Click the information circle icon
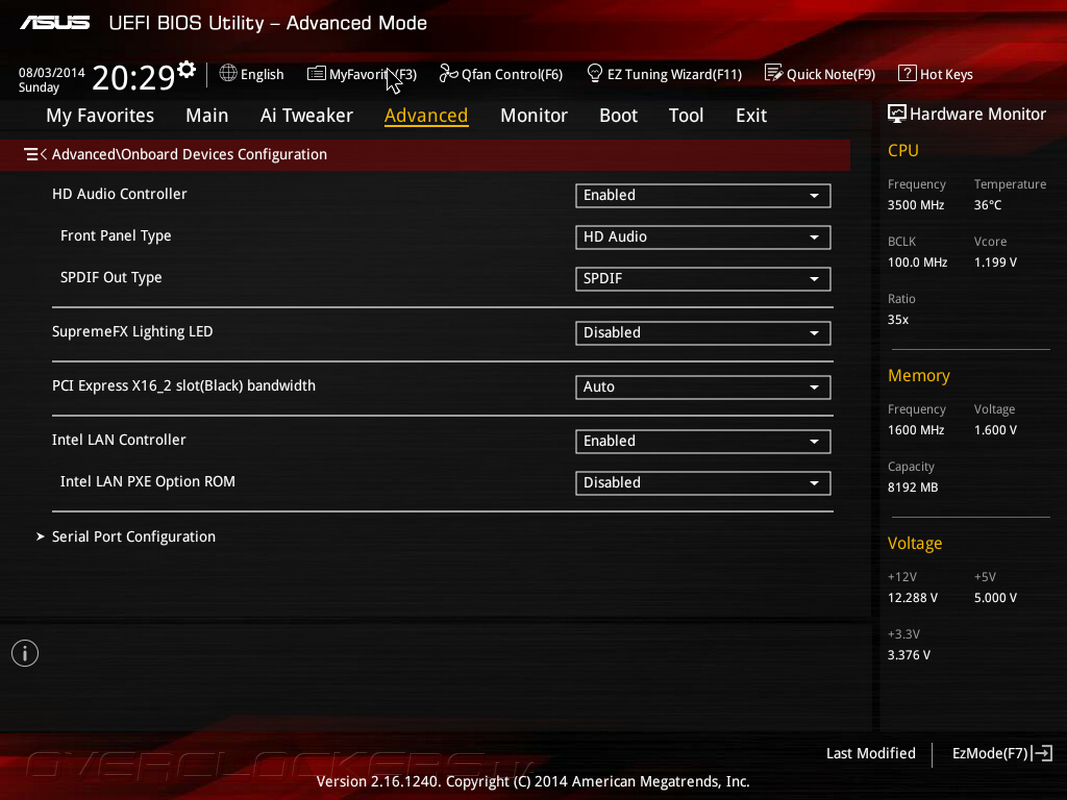Viewport: 1067px width, 800px height. 25,653
